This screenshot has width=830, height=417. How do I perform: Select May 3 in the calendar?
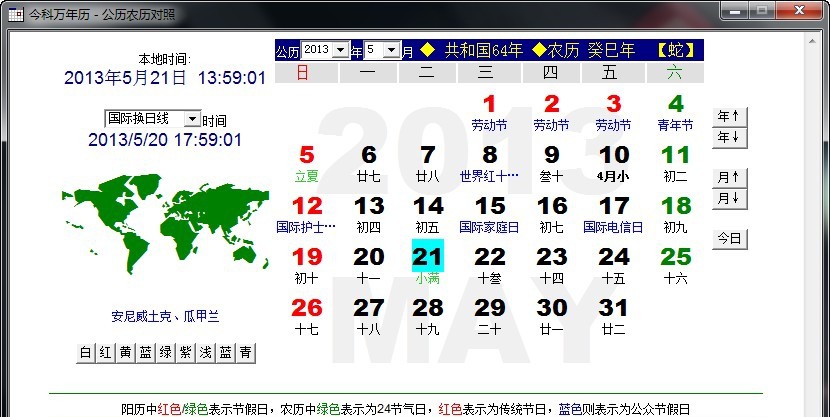613,113
